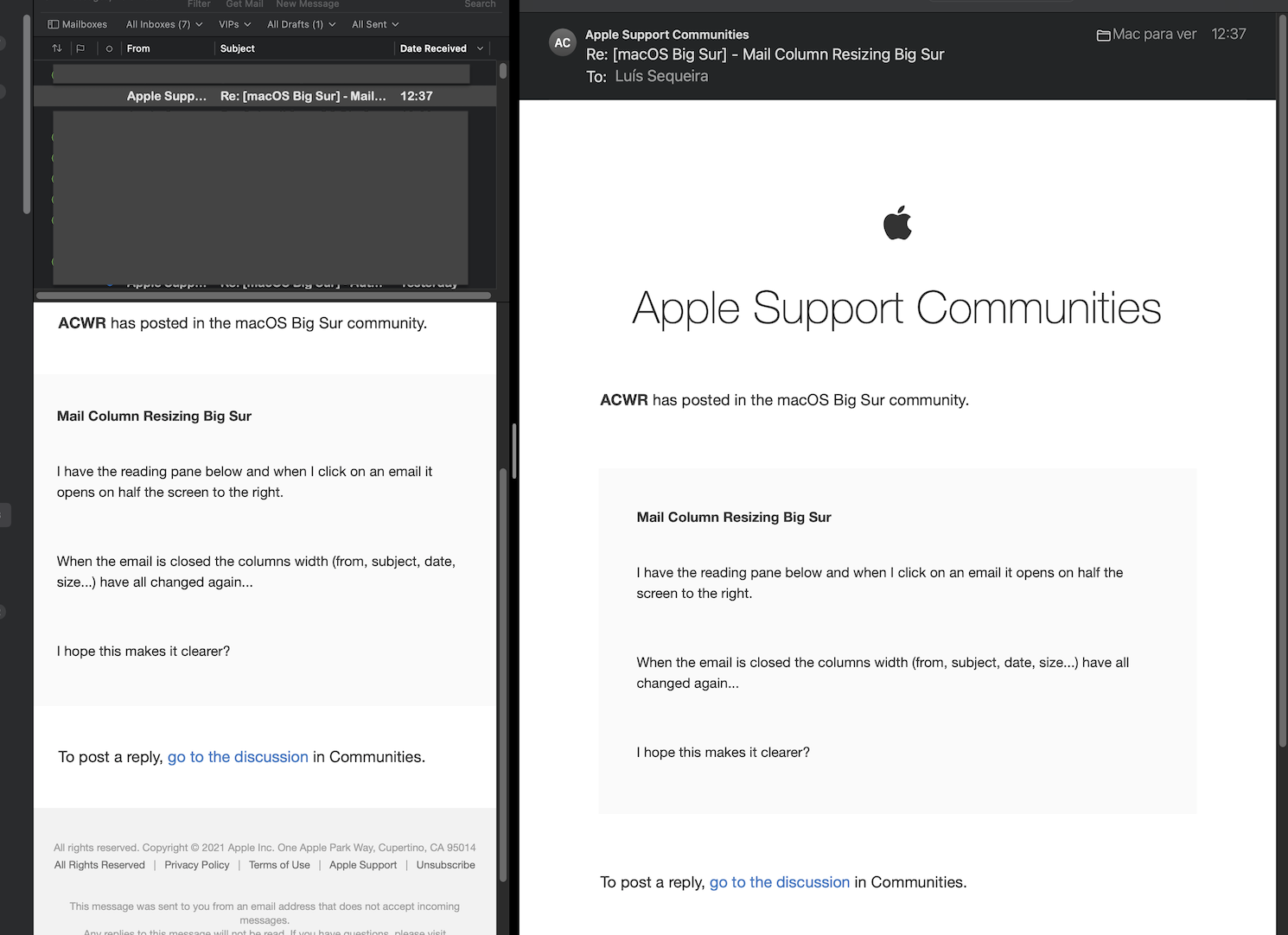Image resolution: width=1288 pixels, height=935 pixels.
Task: Sort the message list by Subject column
Action: [x=237, y=48]
